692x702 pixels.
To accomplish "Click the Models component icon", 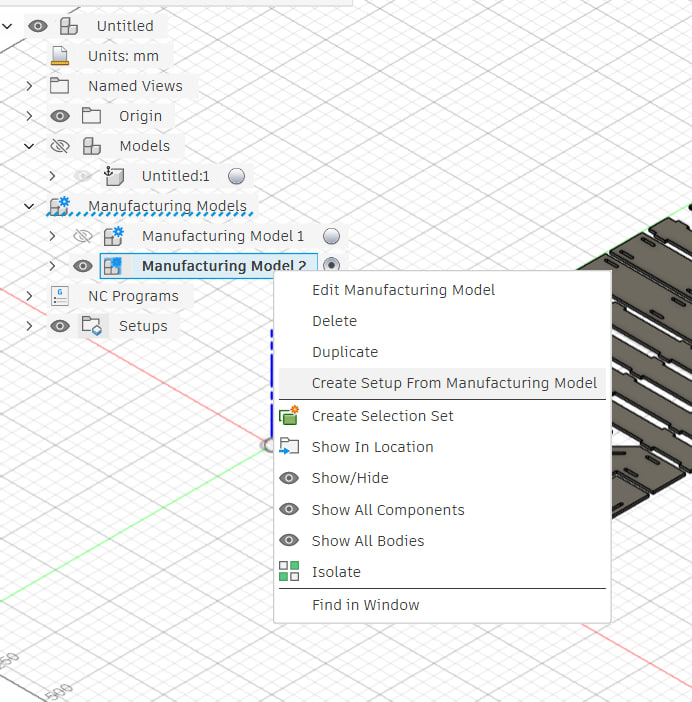I will pyautogui.click(x=91, y=146).
